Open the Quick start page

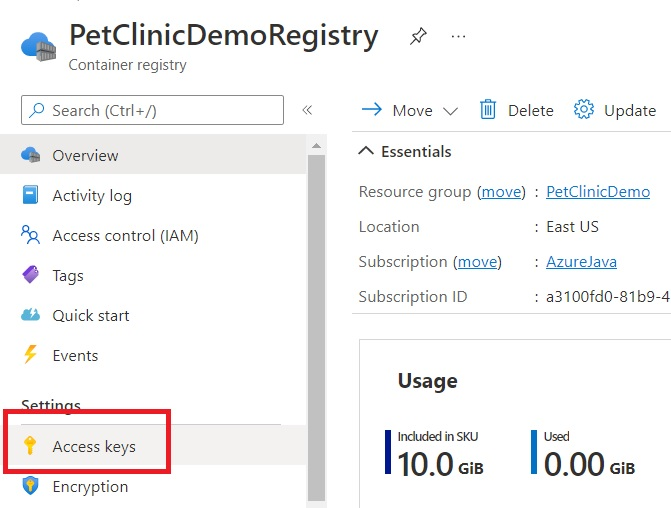pos(153,315)
